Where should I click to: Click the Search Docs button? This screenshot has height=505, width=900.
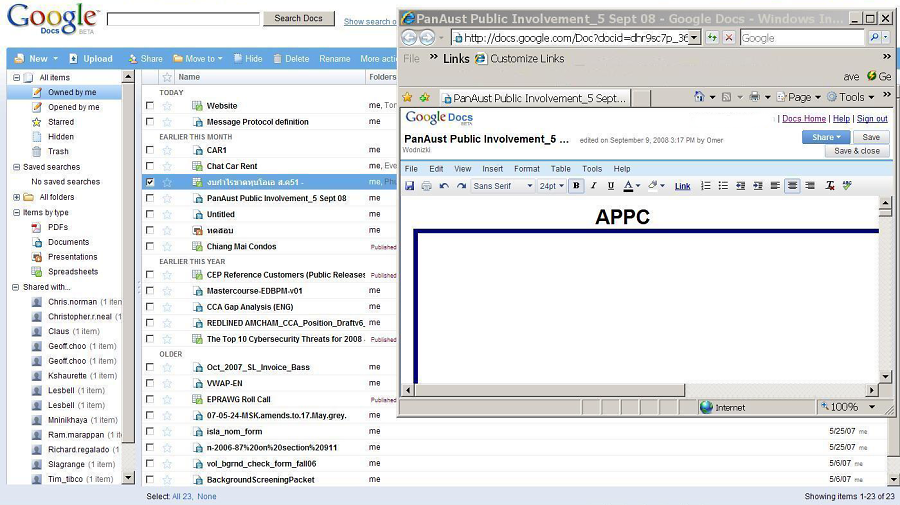298,18
